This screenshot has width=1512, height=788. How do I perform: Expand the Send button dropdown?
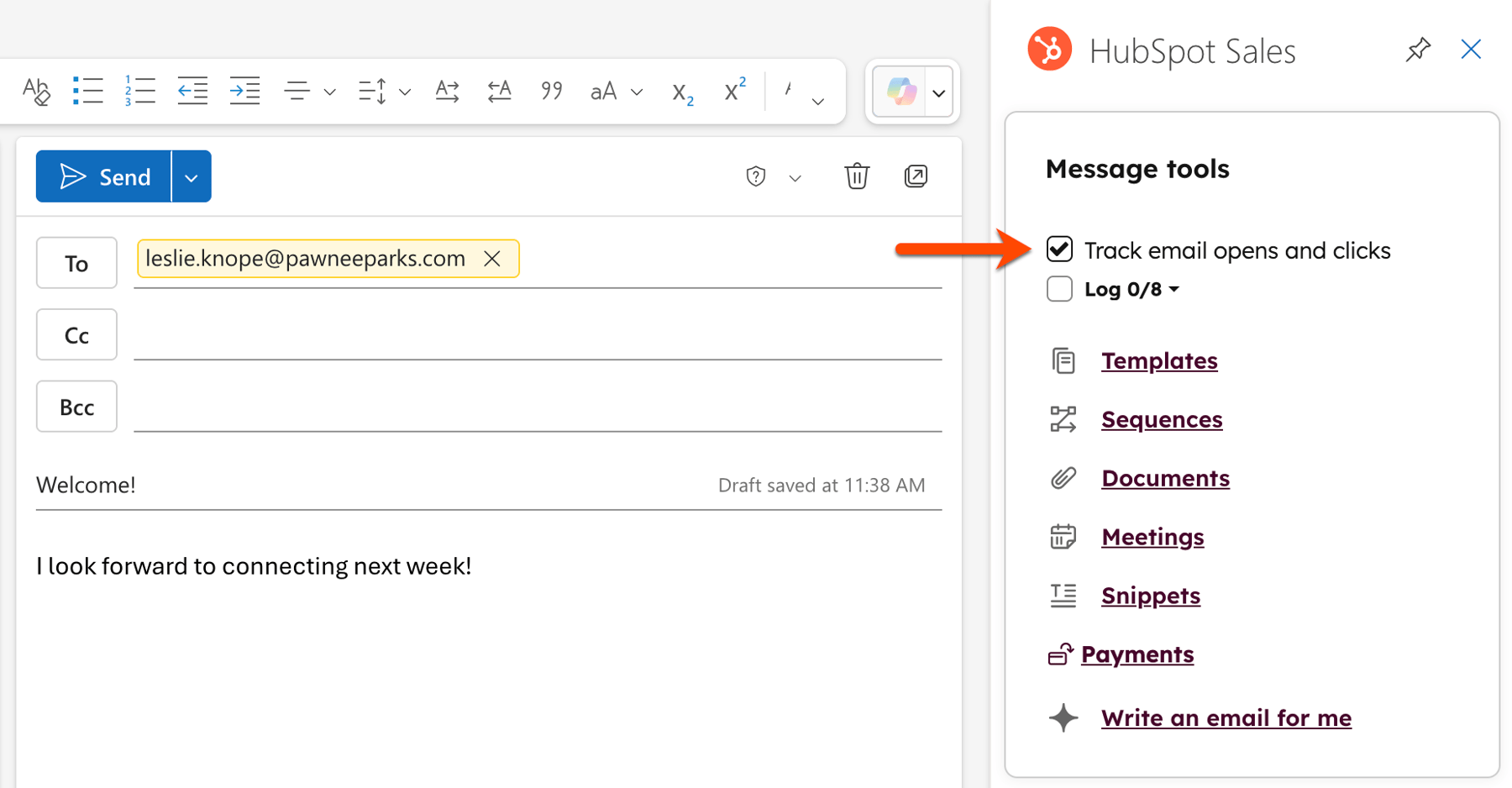(192, 176)
